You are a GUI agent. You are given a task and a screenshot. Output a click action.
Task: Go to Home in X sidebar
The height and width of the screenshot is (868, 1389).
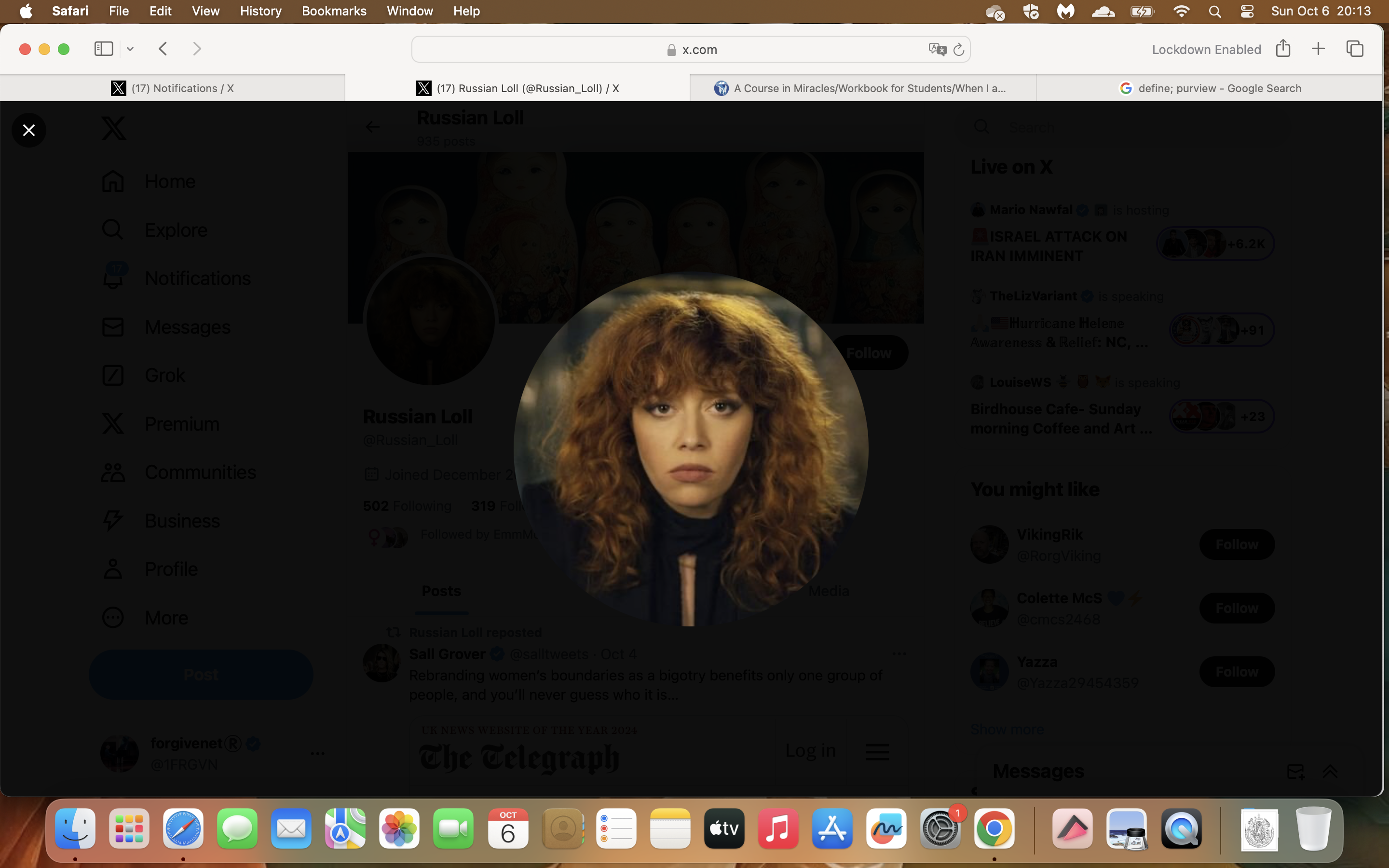click(x=148, y=181)
